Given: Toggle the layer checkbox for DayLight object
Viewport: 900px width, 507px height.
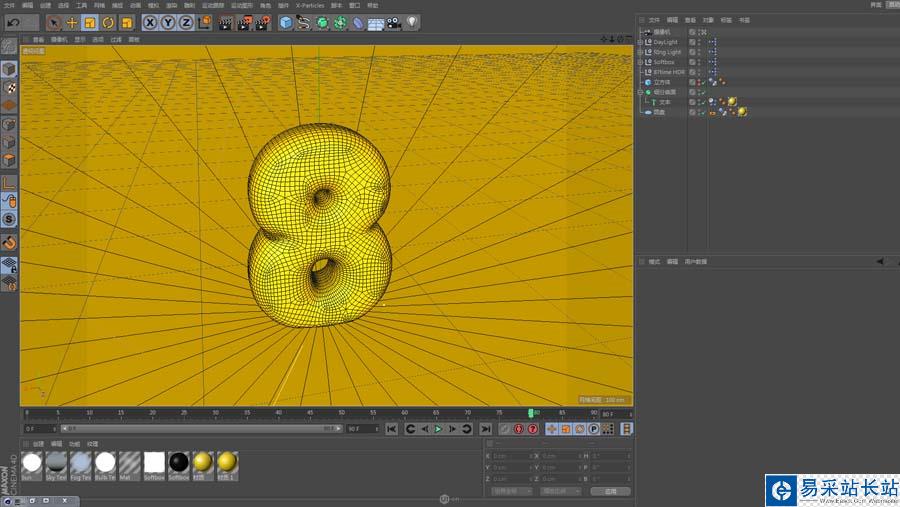Looking at the screenshot, I should pyautogui.click(x=693, y=42).
